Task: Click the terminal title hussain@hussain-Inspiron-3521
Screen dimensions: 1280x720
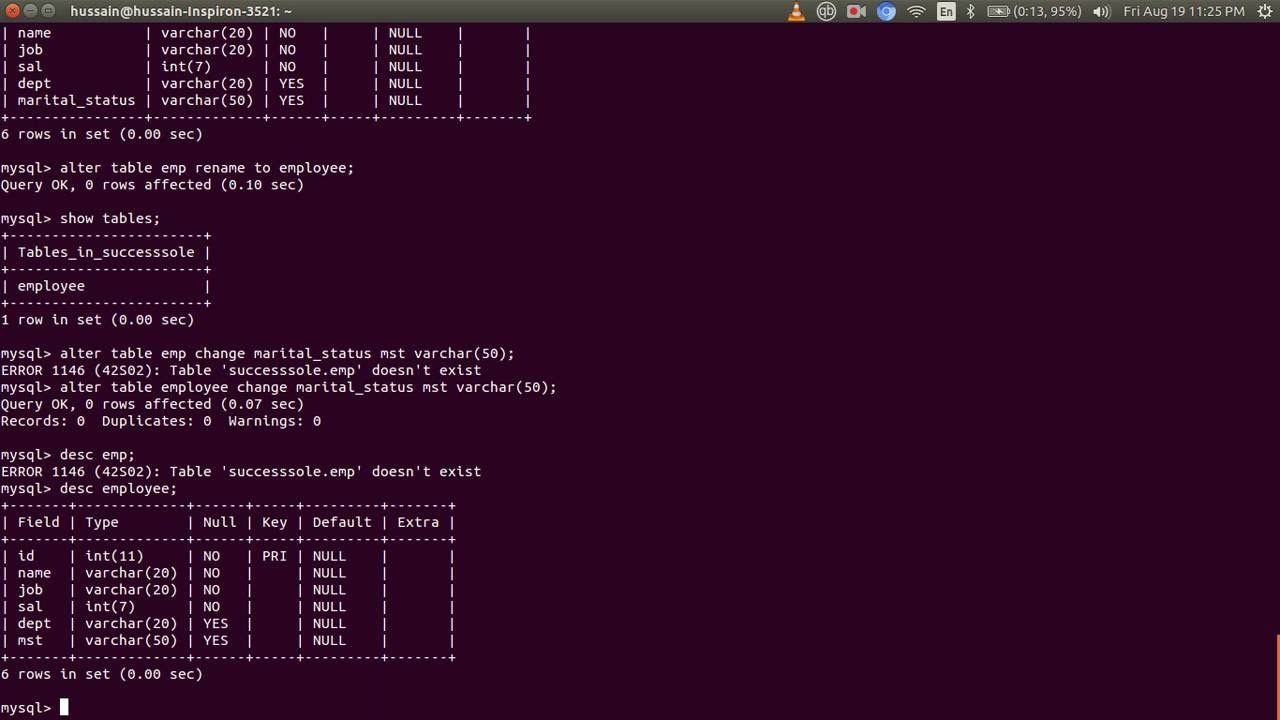Action: 181,11
